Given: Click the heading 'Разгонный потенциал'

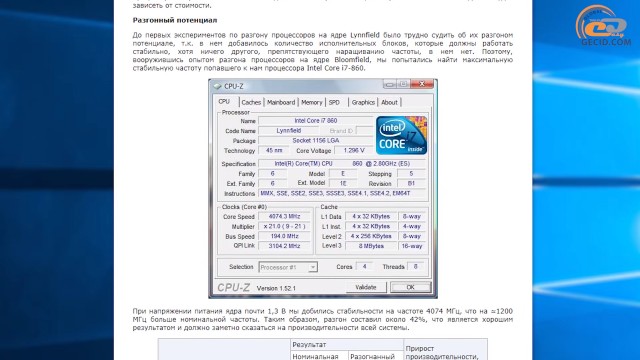Looking at the screenshot, I should click(x=175, y=20).
